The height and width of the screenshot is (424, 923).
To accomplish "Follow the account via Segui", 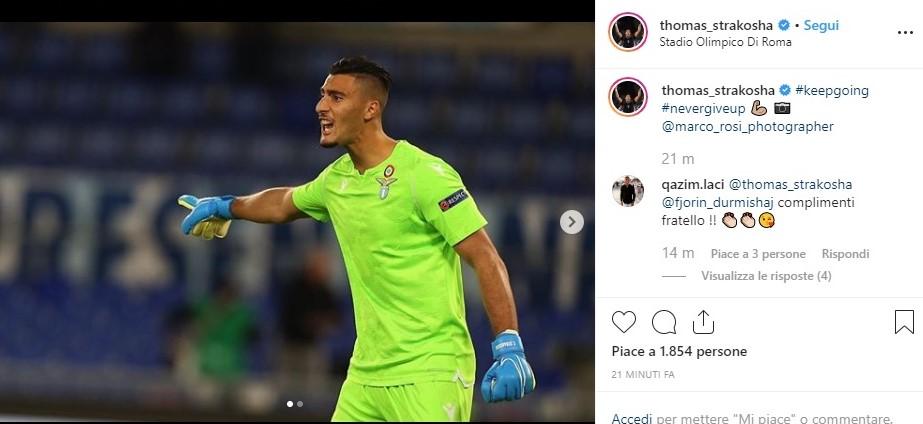I will 821,25.
